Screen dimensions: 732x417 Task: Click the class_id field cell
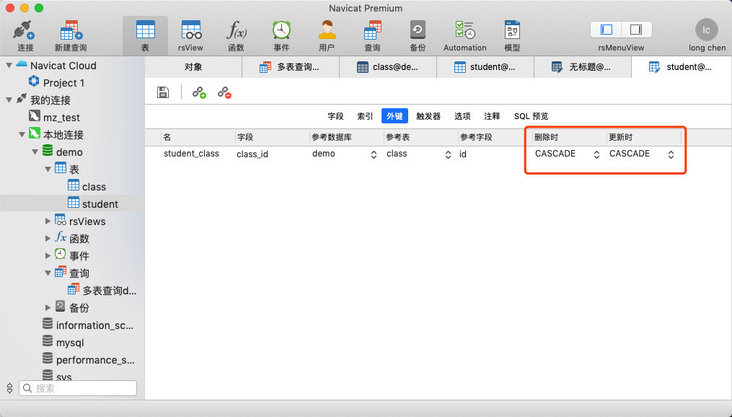[252, 154]
